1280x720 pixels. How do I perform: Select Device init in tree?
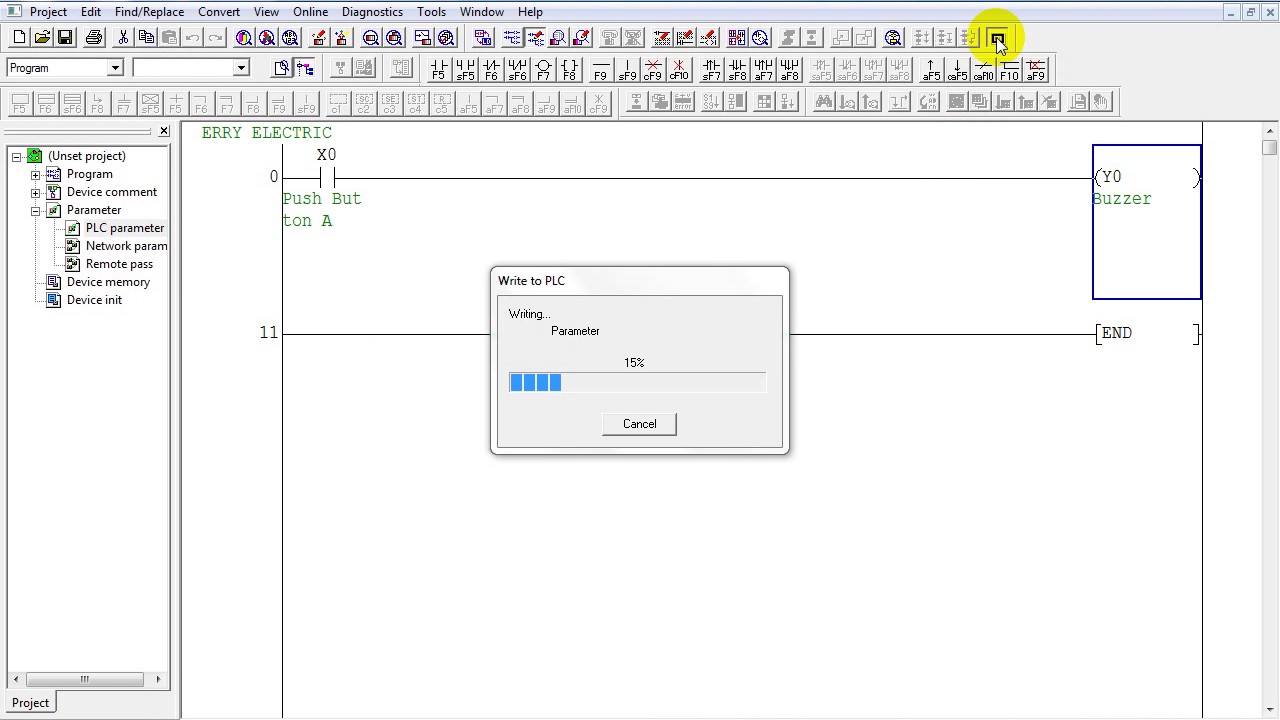[94, 300]
